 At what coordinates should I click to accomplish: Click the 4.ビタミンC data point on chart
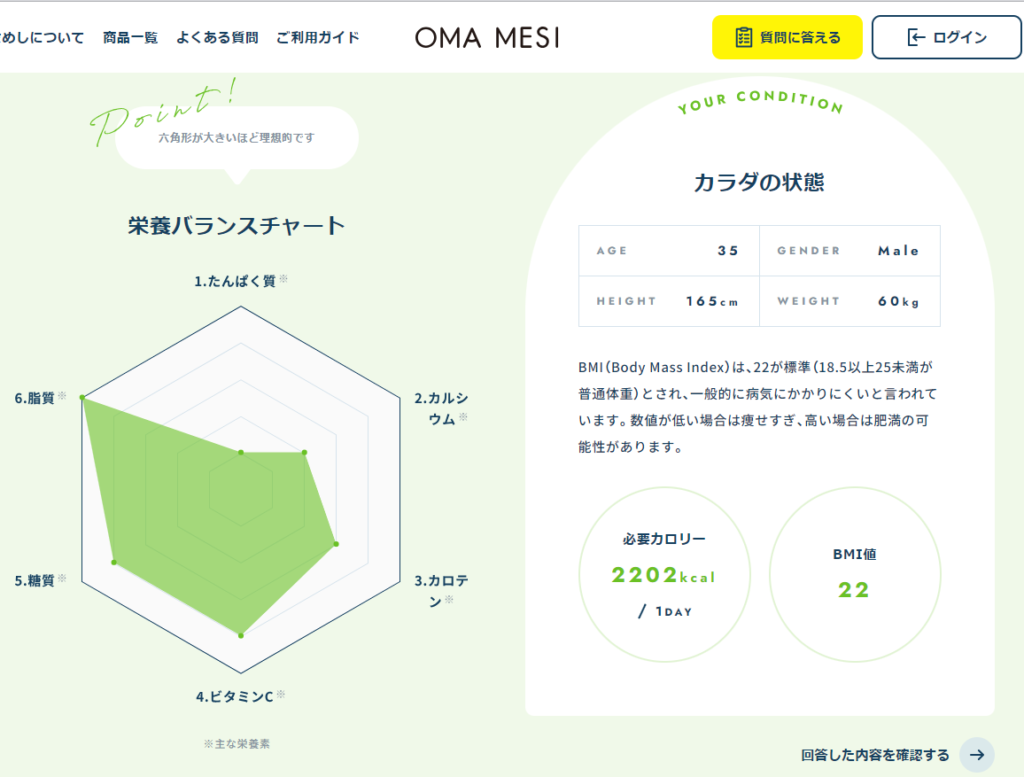pos(241,635)
